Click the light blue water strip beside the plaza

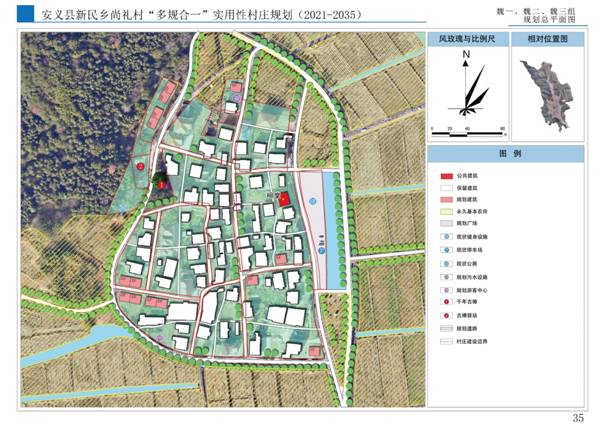tap(333, 230)
